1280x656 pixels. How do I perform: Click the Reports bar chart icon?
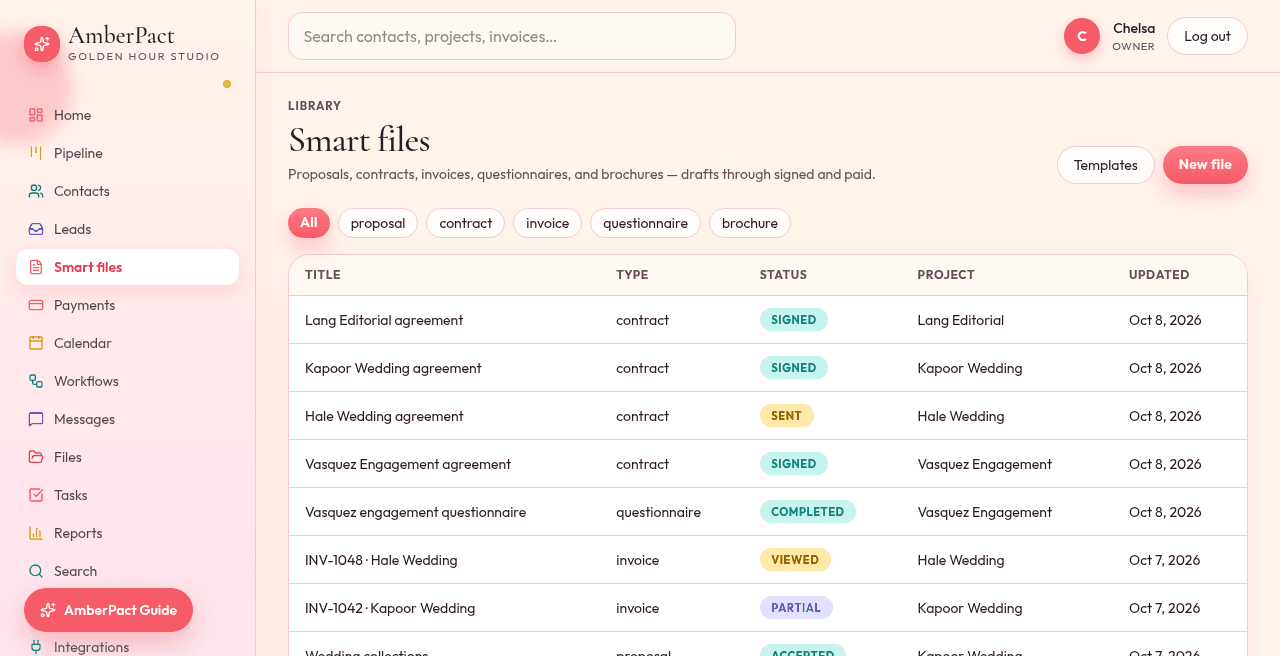point(36,533)
